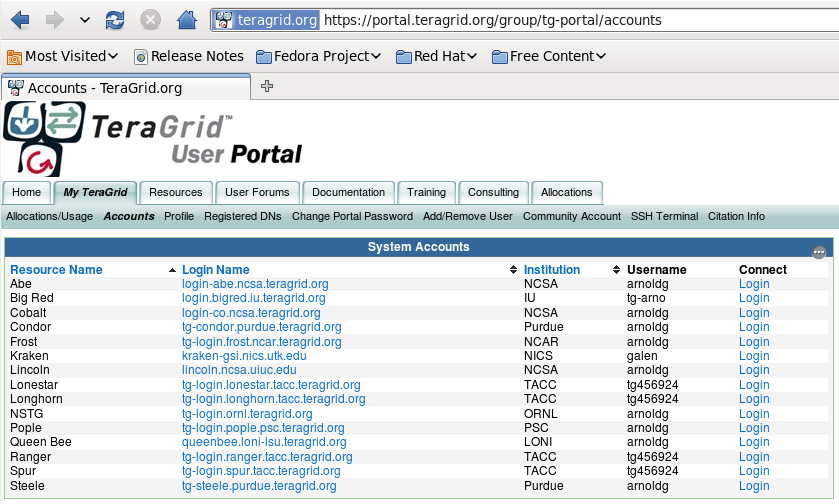Click the sort arrow beside Resource Name
This screenshot has width=839, height=504.
(172, 270)
